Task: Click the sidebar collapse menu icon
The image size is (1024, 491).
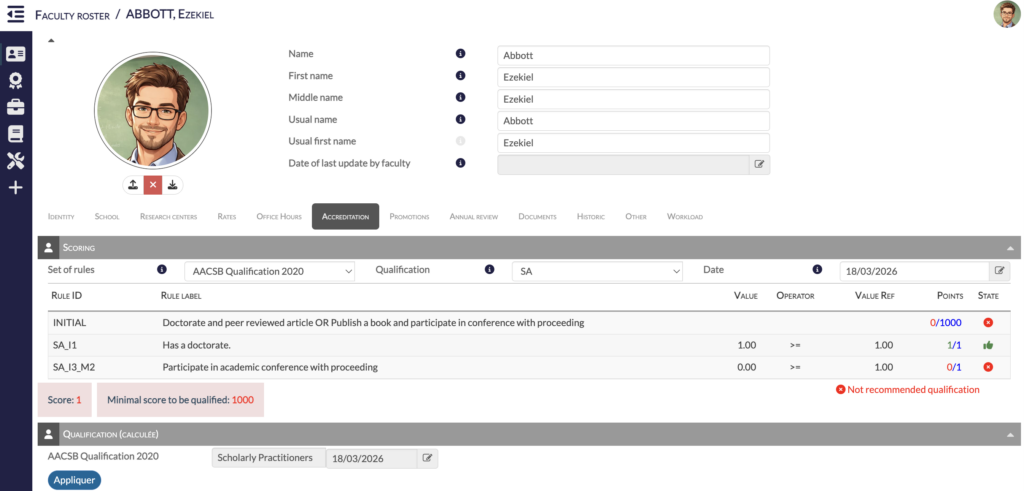Action: (15, 15)
